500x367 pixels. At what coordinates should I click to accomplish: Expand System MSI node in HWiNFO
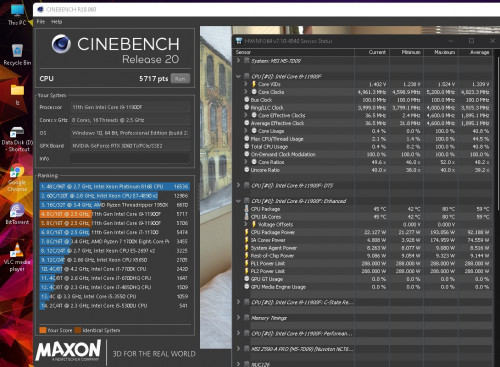point(238,61)
